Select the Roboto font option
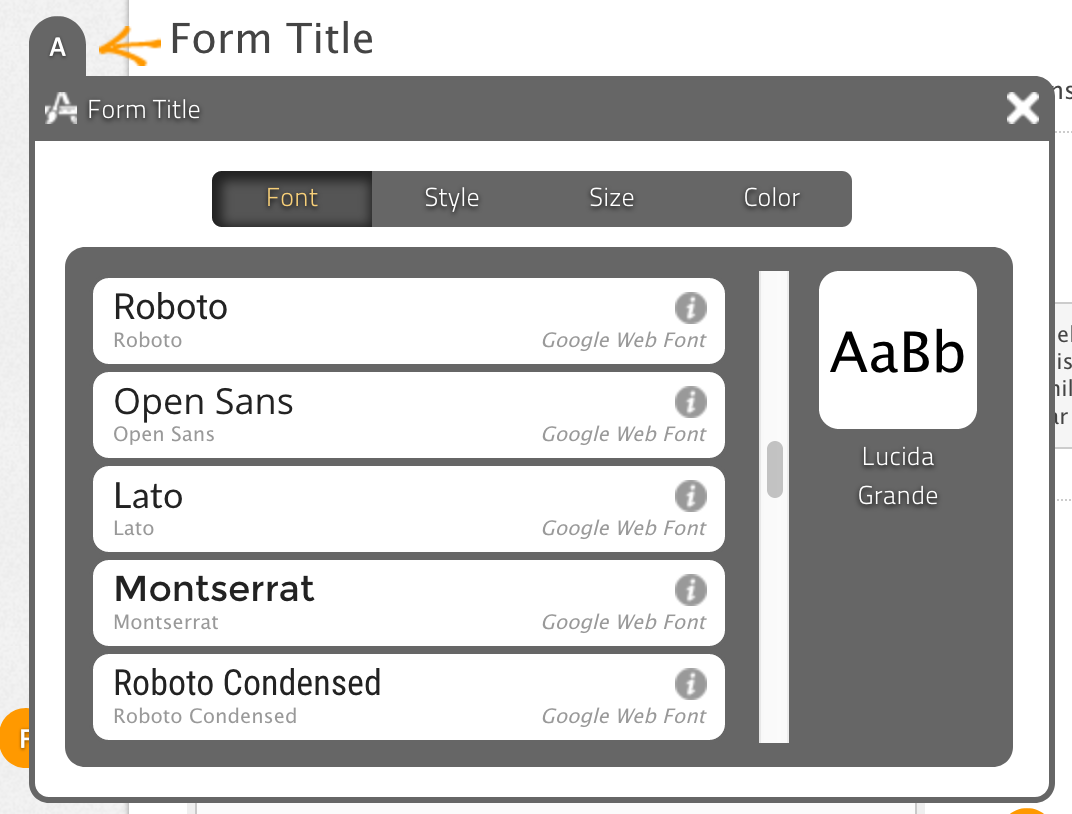This screenshot has width=1072, height=814. point(380,320)
